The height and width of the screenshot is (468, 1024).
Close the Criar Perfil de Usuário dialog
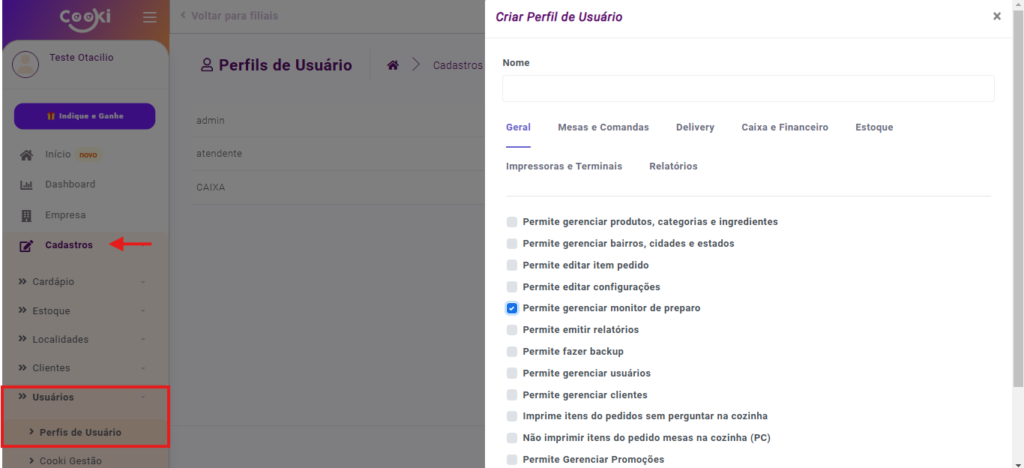tap(996, 17)
